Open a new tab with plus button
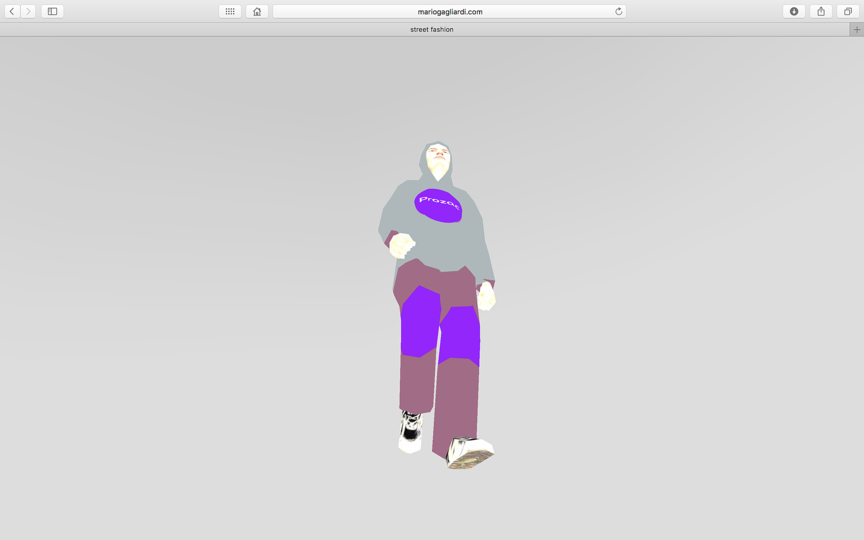864x540 pixels. [x=857, y=30]
